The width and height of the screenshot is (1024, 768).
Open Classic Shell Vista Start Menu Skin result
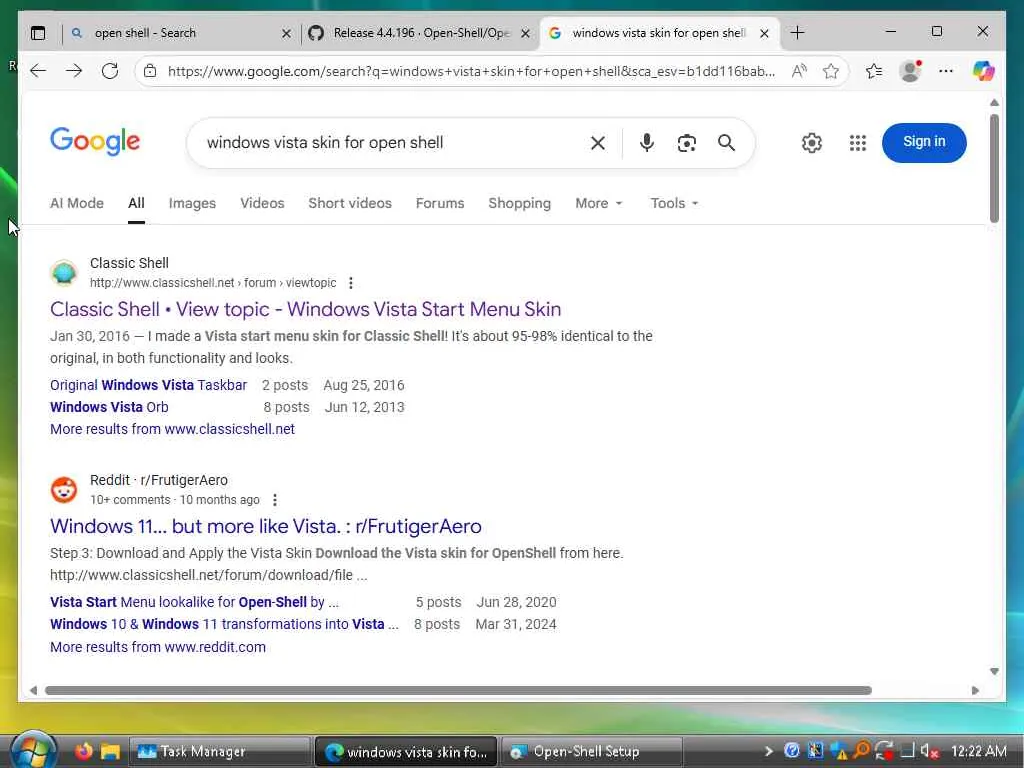click(x=305, y=309)
